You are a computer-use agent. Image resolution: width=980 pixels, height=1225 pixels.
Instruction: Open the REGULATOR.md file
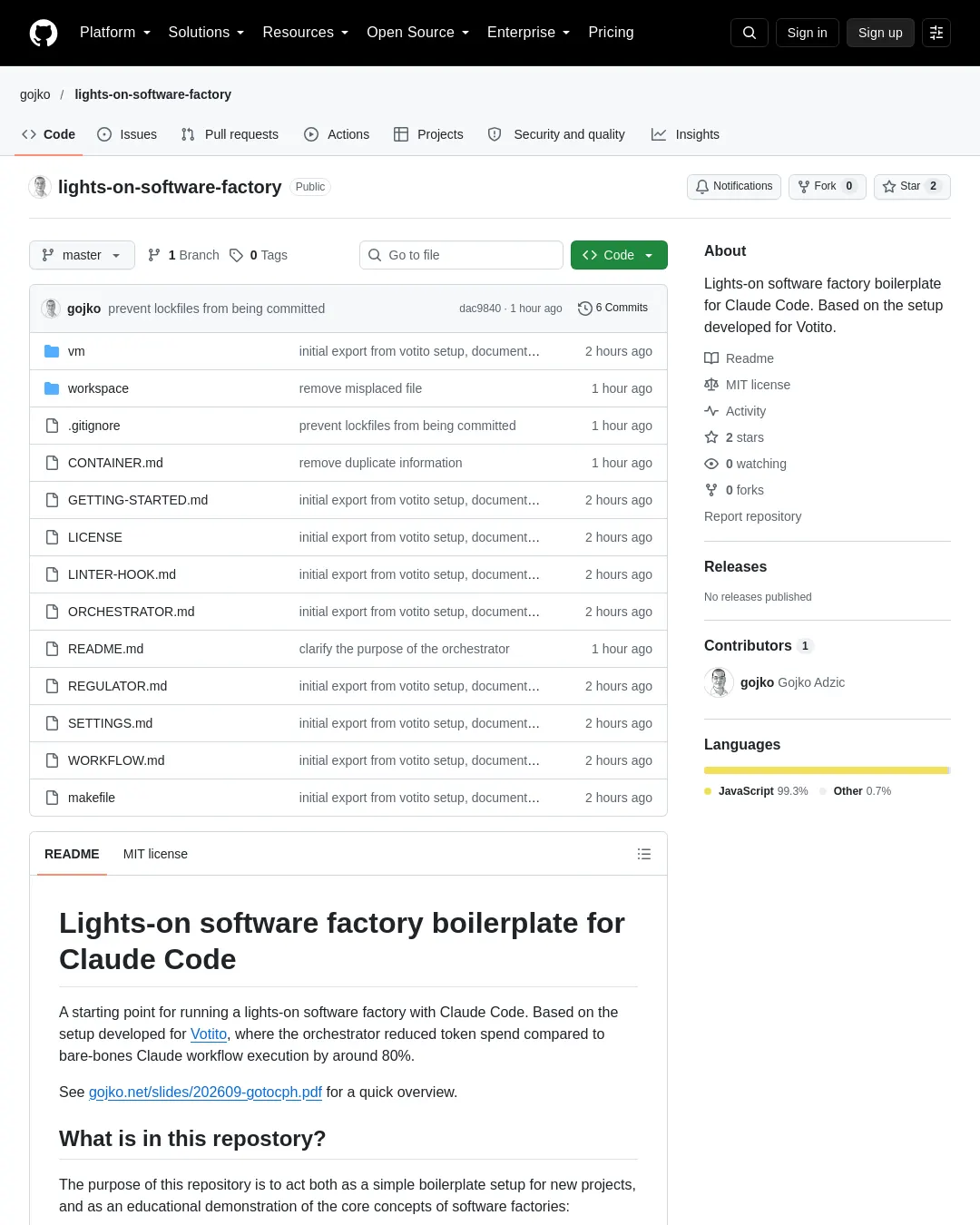118,686
